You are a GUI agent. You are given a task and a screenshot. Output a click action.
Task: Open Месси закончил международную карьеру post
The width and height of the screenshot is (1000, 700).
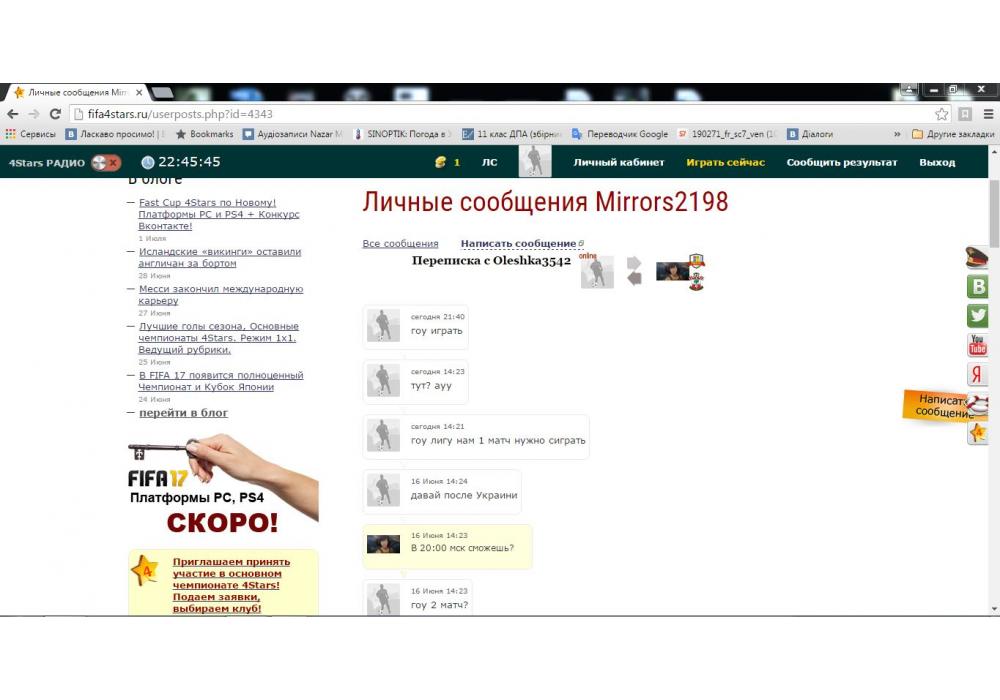click(221, 295)
